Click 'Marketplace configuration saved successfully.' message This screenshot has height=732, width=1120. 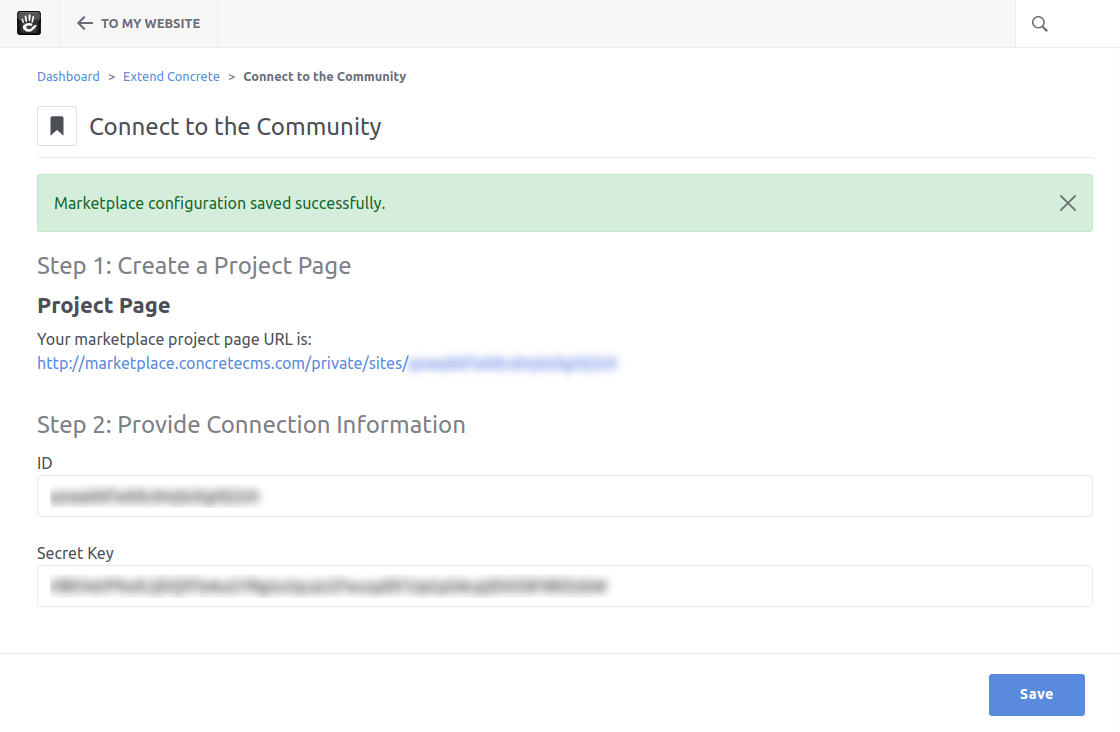[220, 204]
